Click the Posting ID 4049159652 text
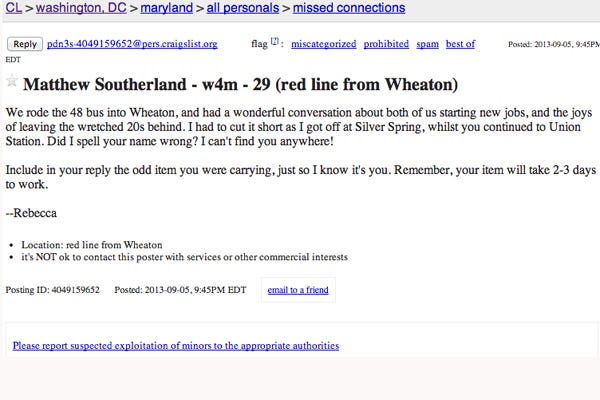 pos(53,290)
